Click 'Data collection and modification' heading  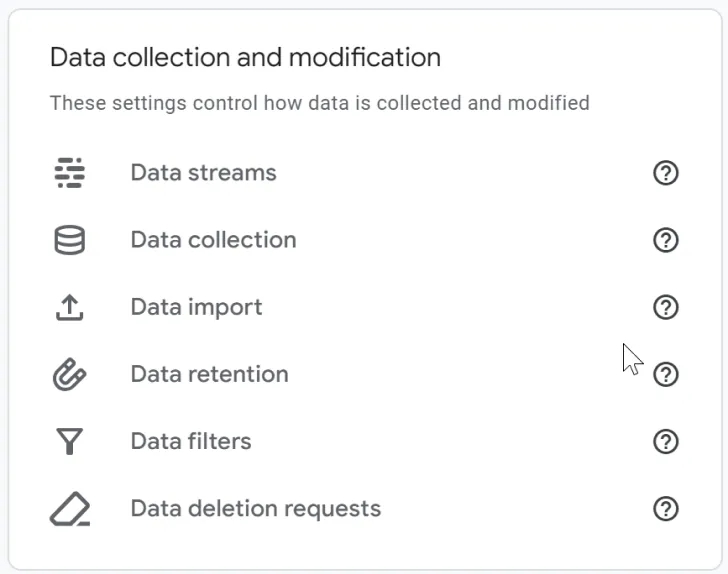(246, 58)
